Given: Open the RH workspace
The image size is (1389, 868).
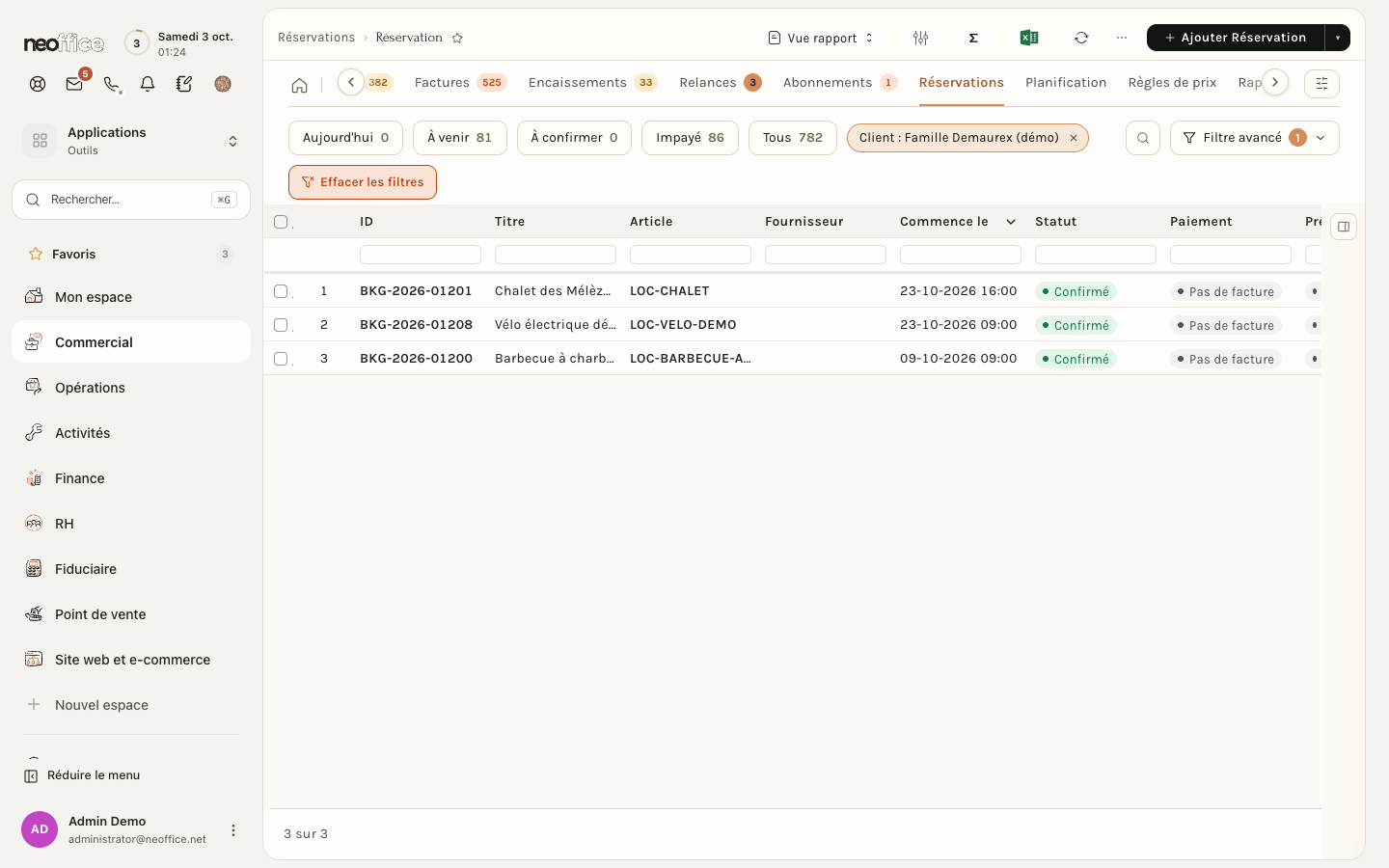Looking at the screenshot, I should tap(131, 524).
